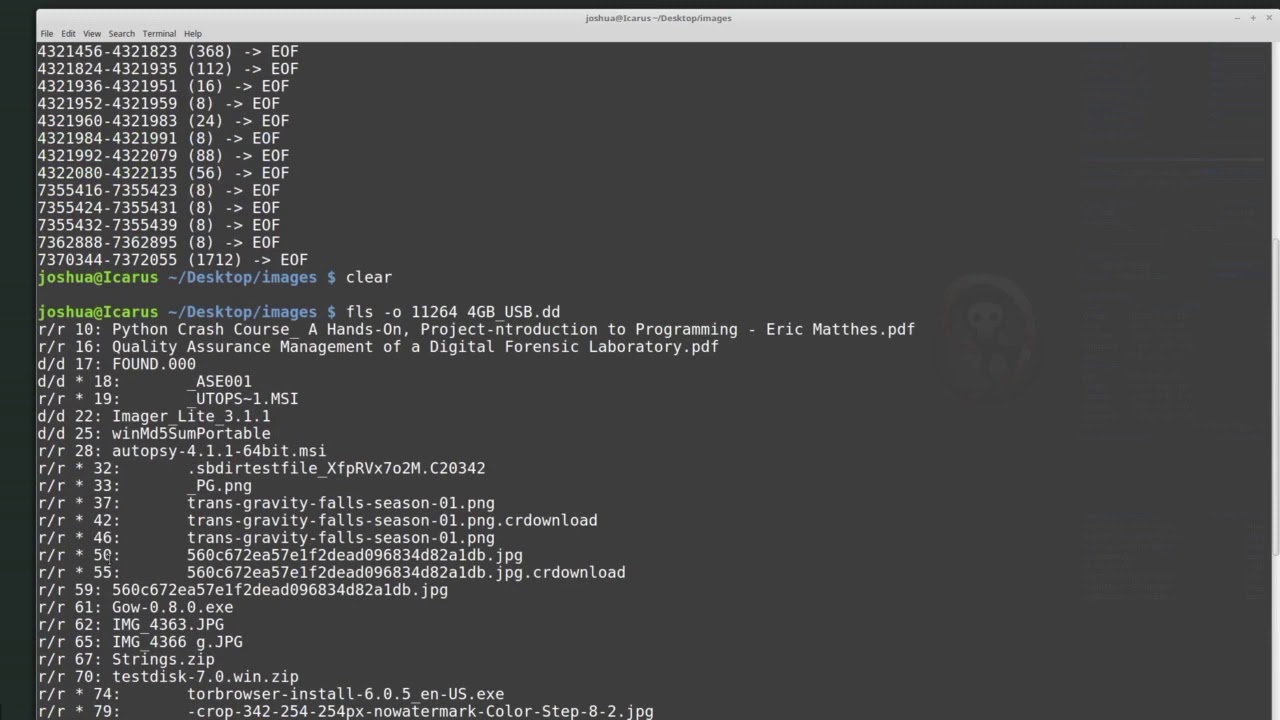Click the 4321456-4321823 (368) -> EOF line
The height and width of the screenshot is (720, 1280).
(168, 51)
